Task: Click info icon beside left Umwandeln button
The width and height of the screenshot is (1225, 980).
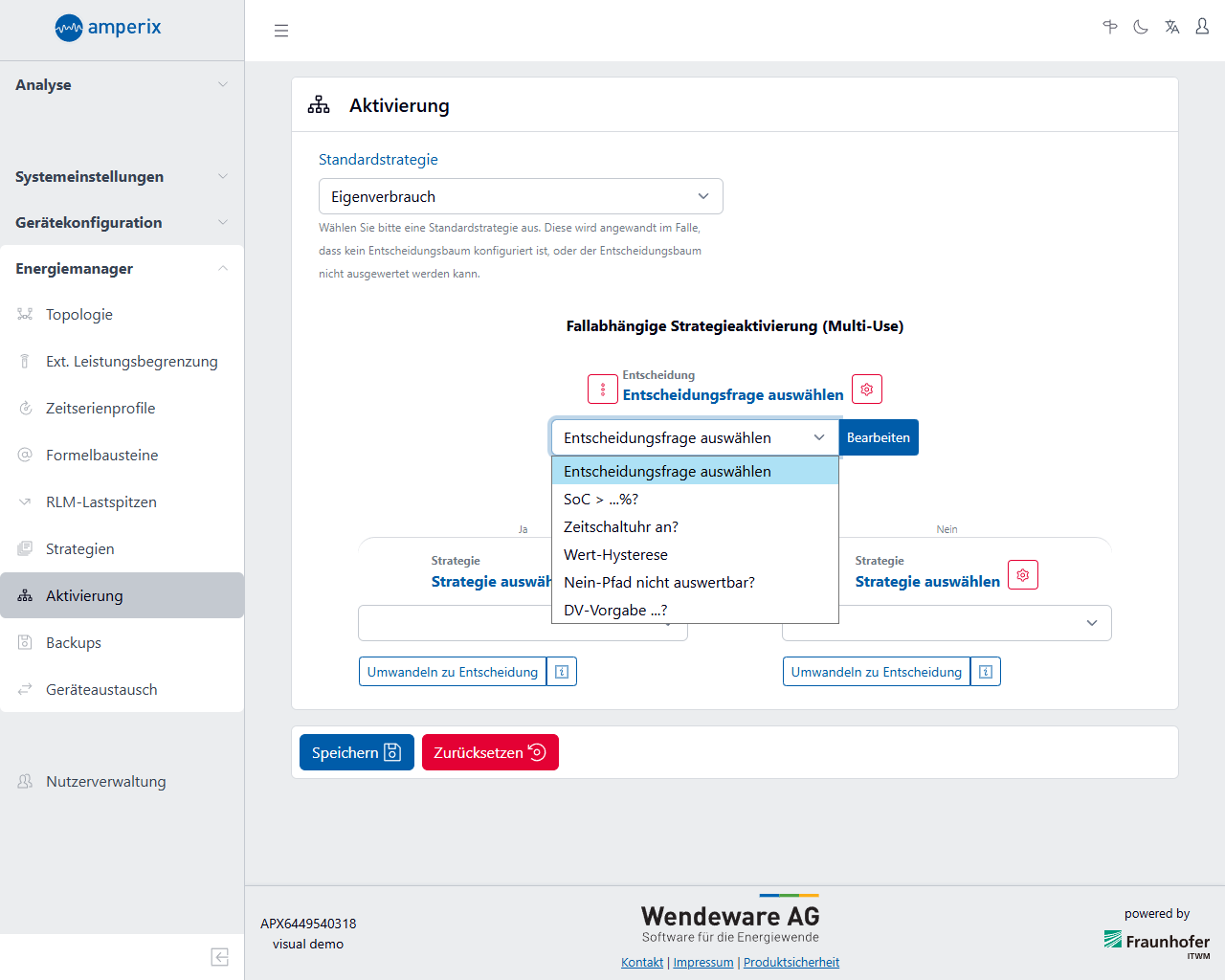Action: (x=562, y=672)
